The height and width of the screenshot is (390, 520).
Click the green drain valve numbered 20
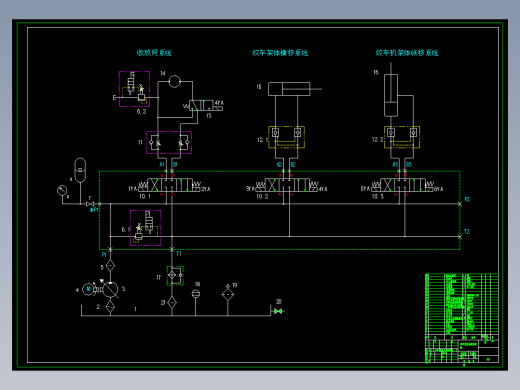pos(278,311)
